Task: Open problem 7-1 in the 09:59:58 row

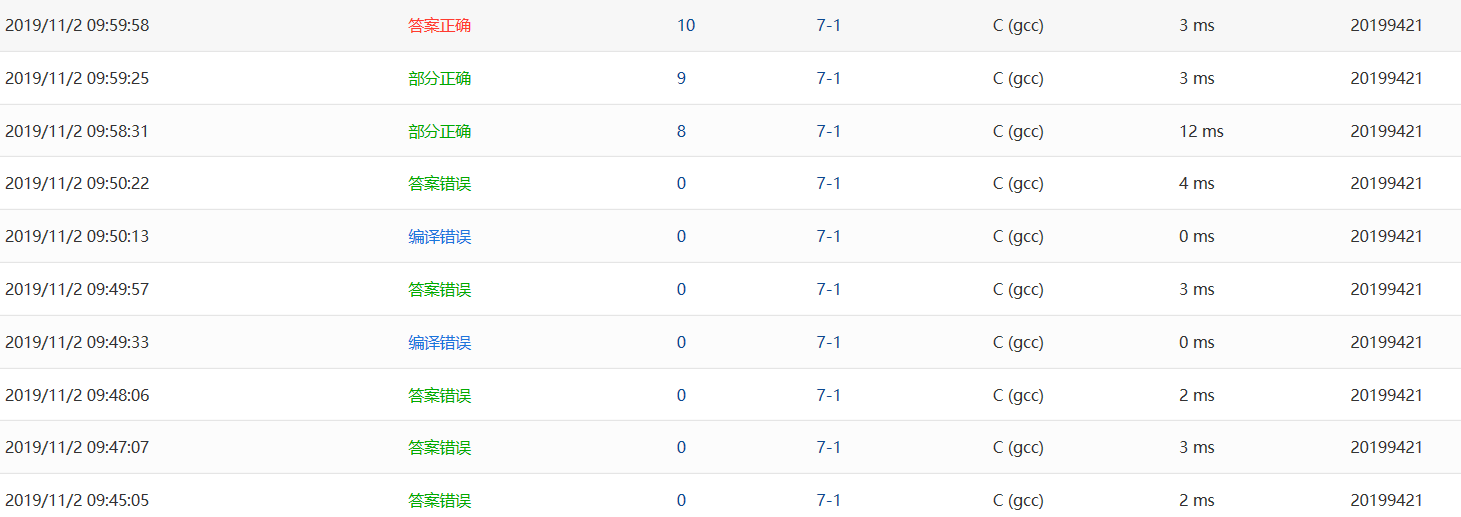Action: 828,26
